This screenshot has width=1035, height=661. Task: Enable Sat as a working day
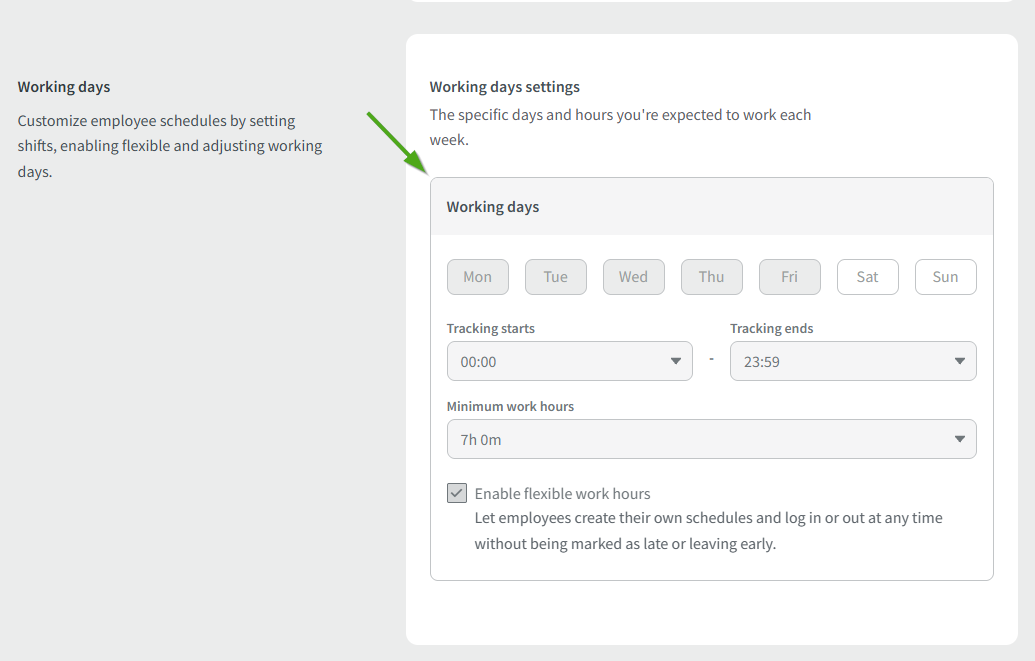(x=867, y=277)
